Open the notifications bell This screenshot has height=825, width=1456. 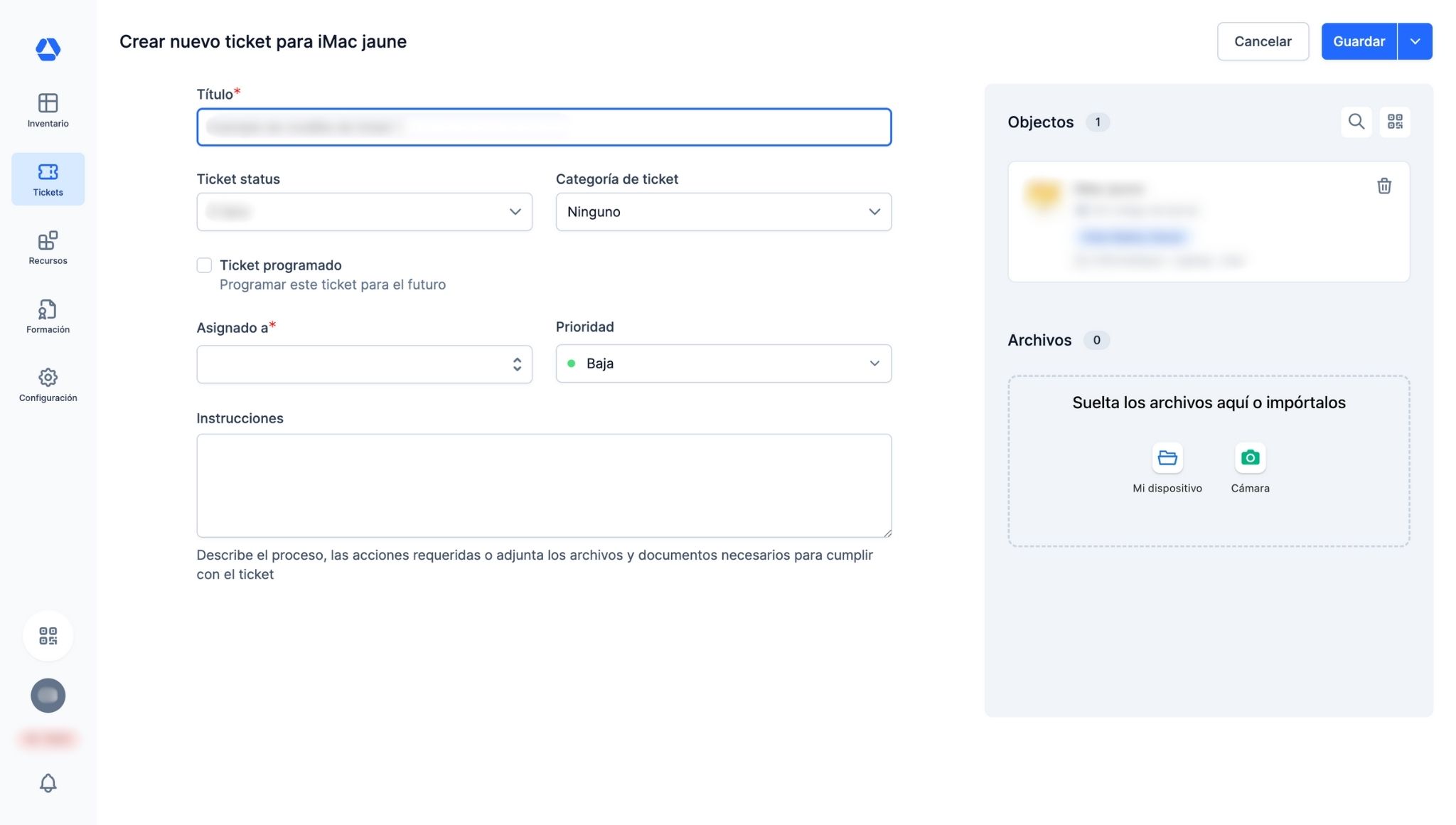coord(48,783)
